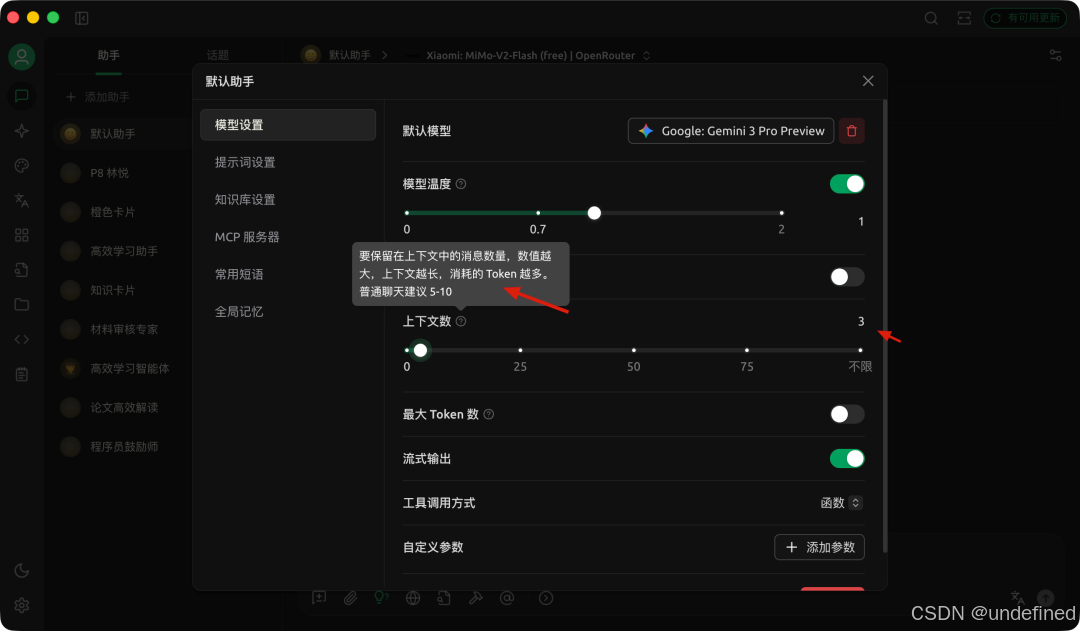Switch to the 话题 tab
Screen dimensions: 1080x631
pyautogui.click(x=218, y=55)
